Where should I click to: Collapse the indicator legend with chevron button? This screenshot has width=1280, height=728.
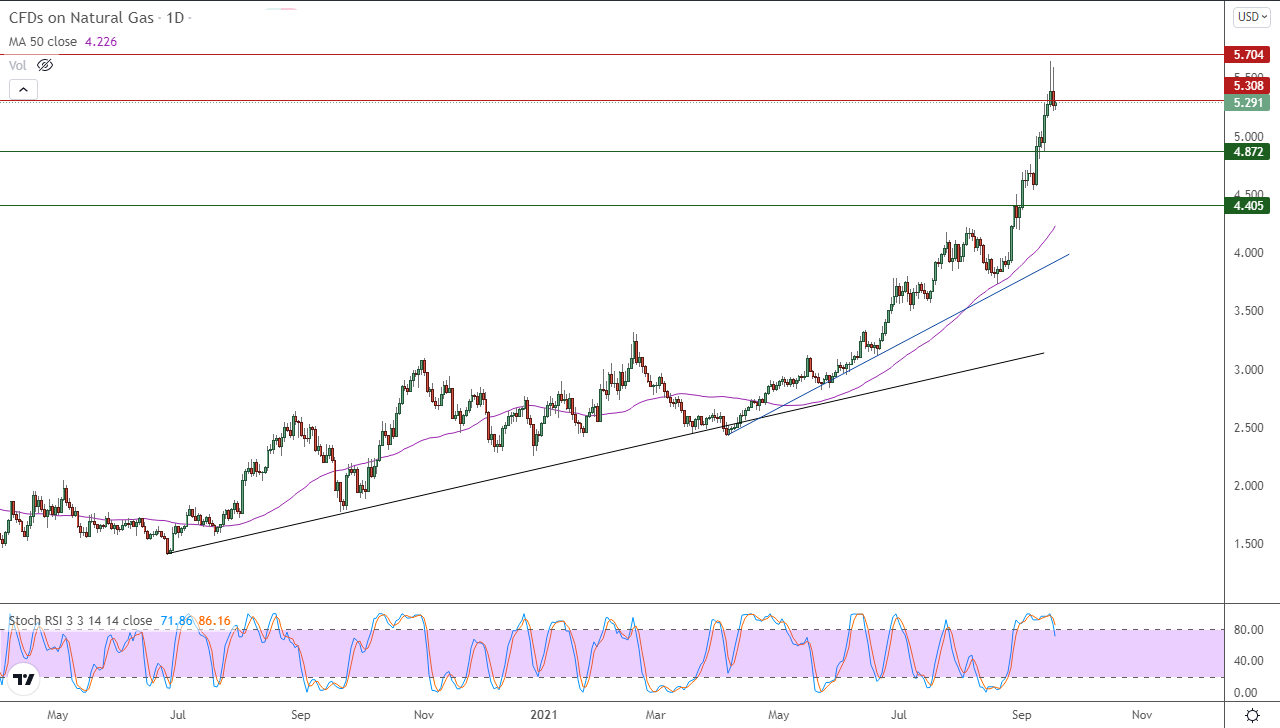pos(23,89)
